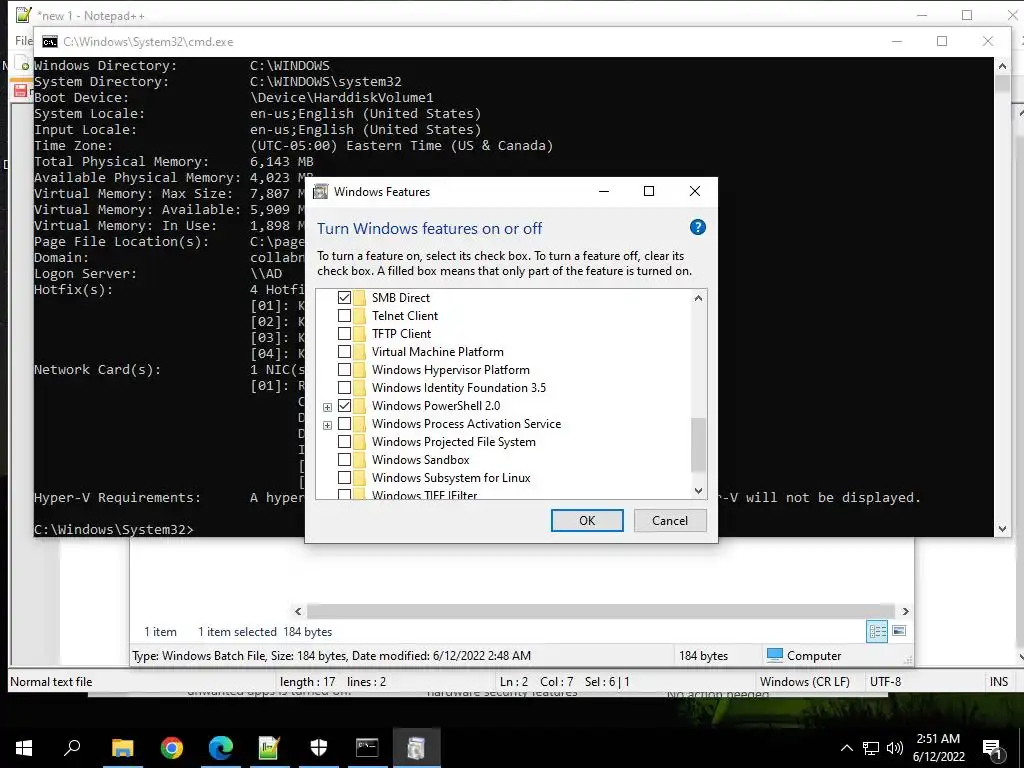Click the UTF-8 encoding in Notepad++ status bar
1024x768 pixels.
pyautogui.click(x=885, y=682)
